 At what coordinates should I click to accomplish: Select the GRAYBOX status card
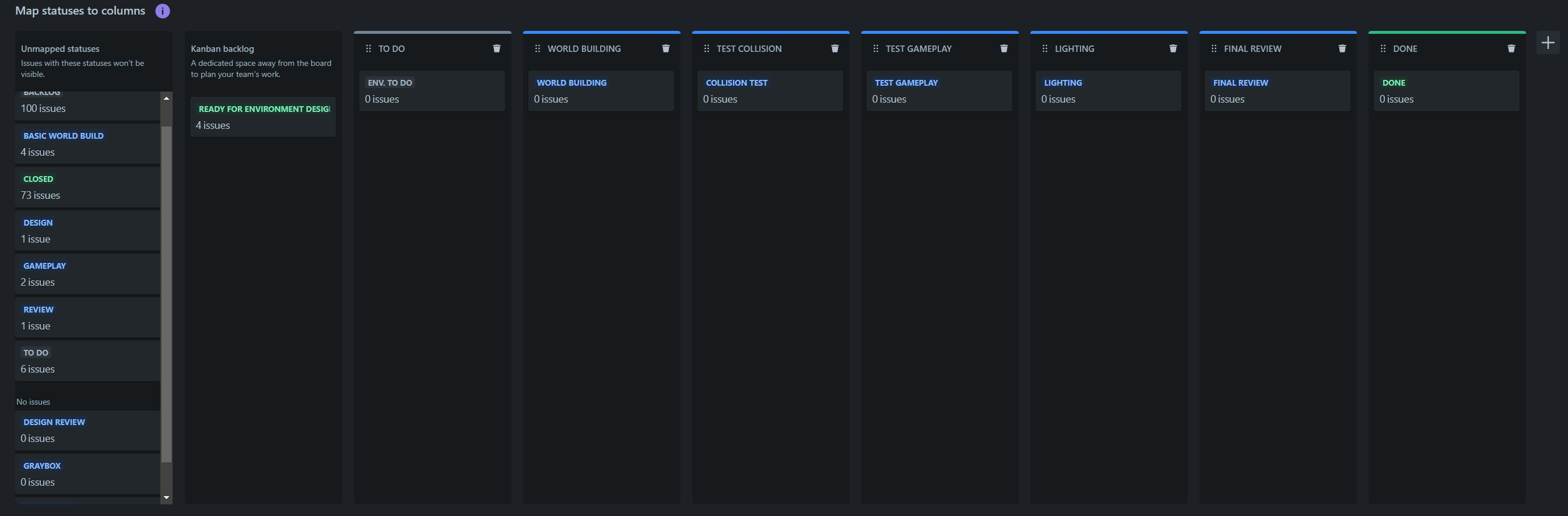coord(87,474)
